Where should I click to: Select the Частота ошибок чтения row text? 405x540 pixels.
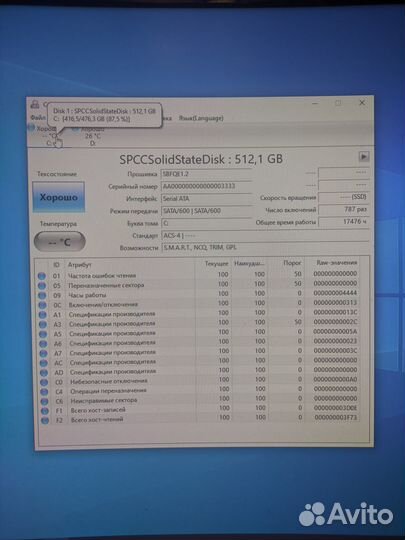point(102,276)
